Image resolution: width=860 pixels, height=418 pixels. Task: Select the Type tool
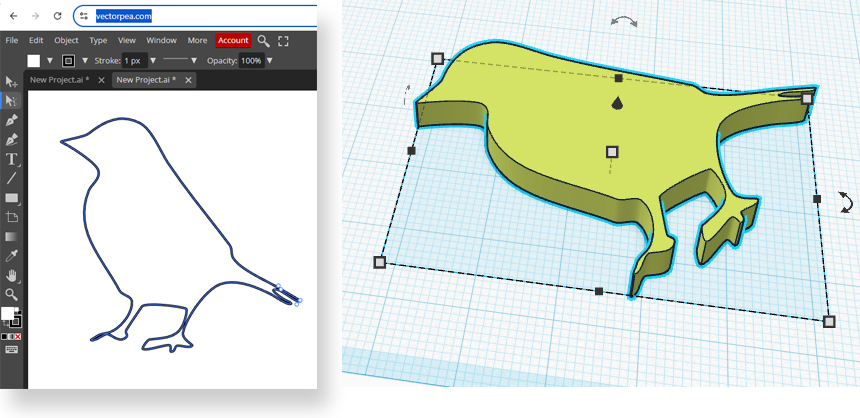click(x=12, y=159)
